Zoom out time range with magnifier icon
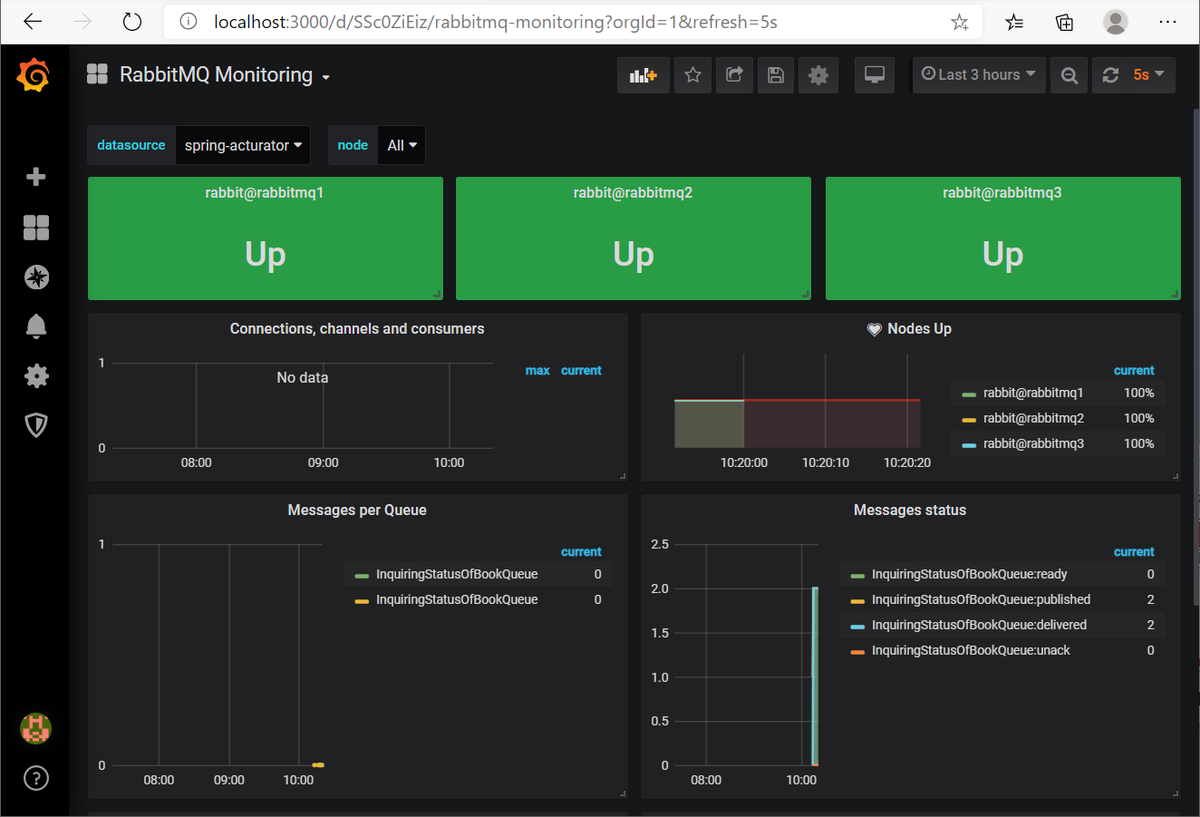 pyautogui.click(x=1068, y=75)
